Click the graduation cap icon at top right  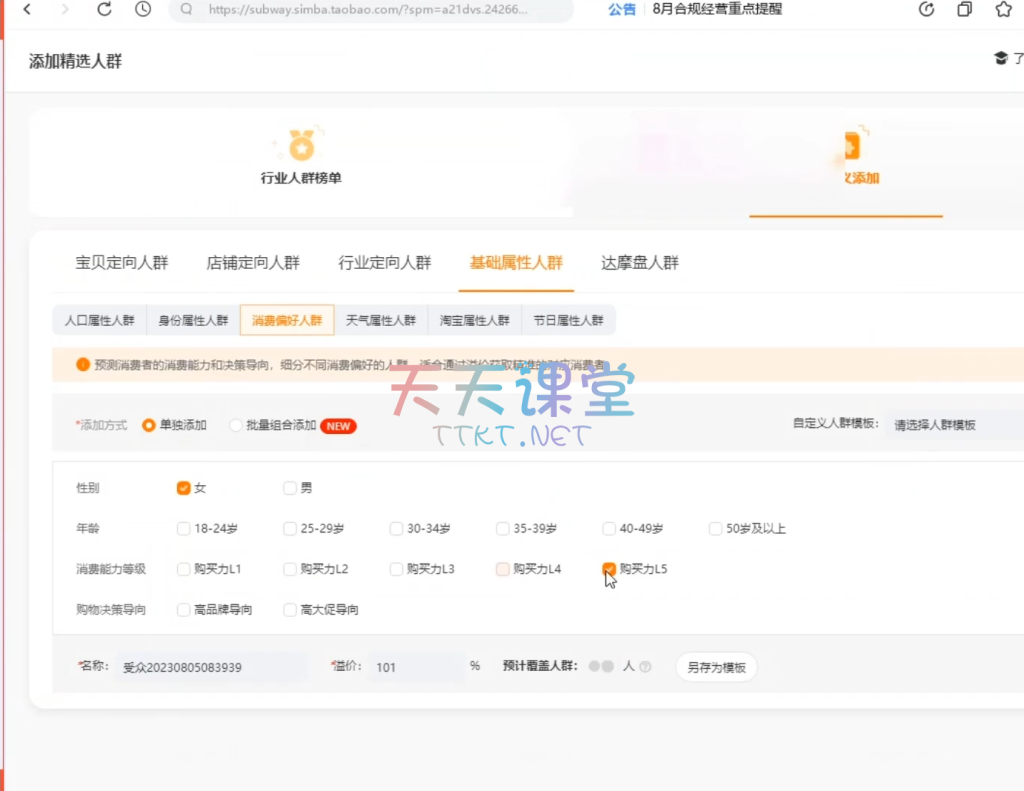click(x=1000, y=59)
